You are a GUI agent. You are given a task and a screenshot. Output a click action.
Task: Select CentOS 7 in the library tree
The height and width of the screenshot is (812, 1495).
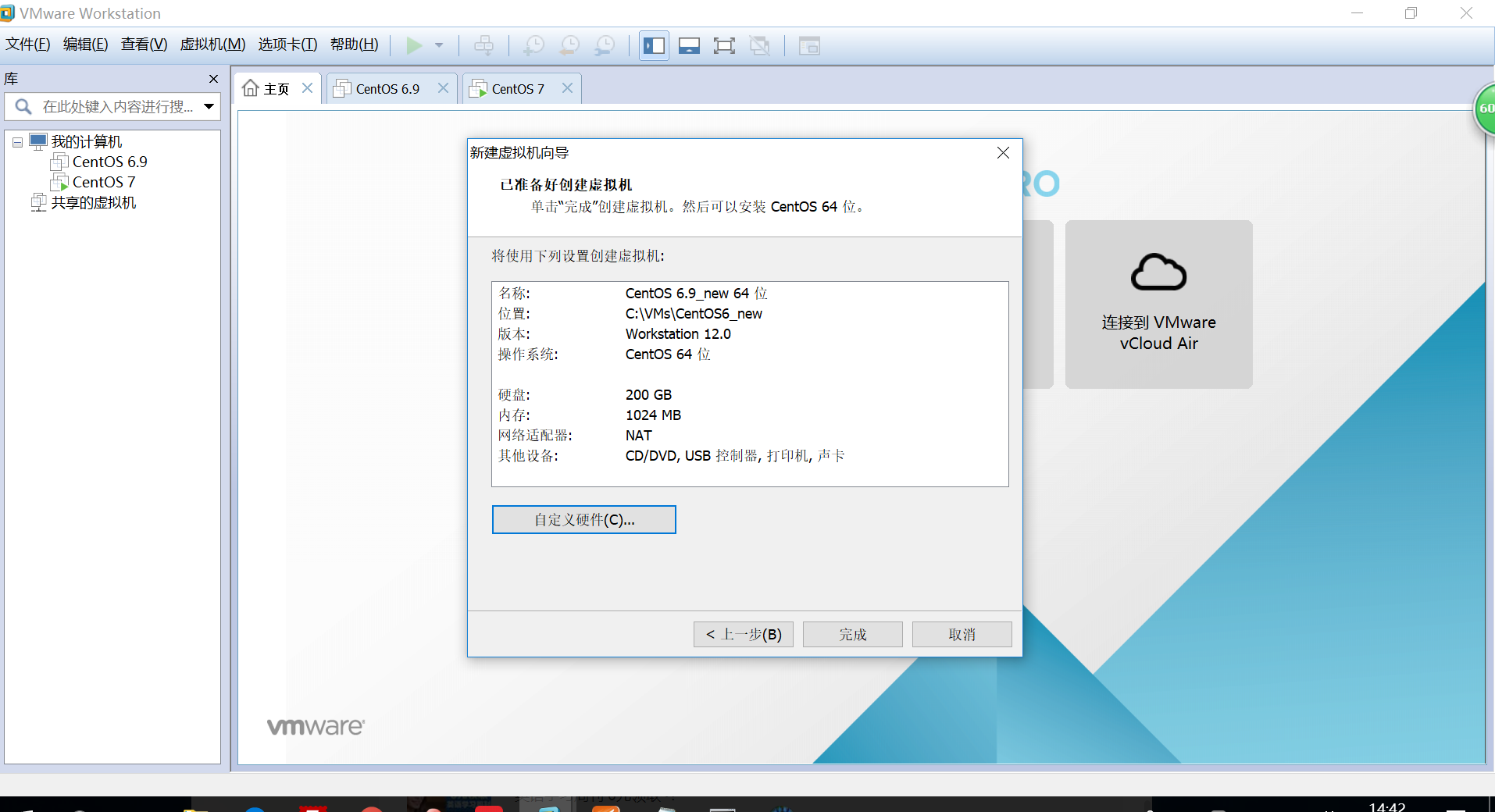104,182
